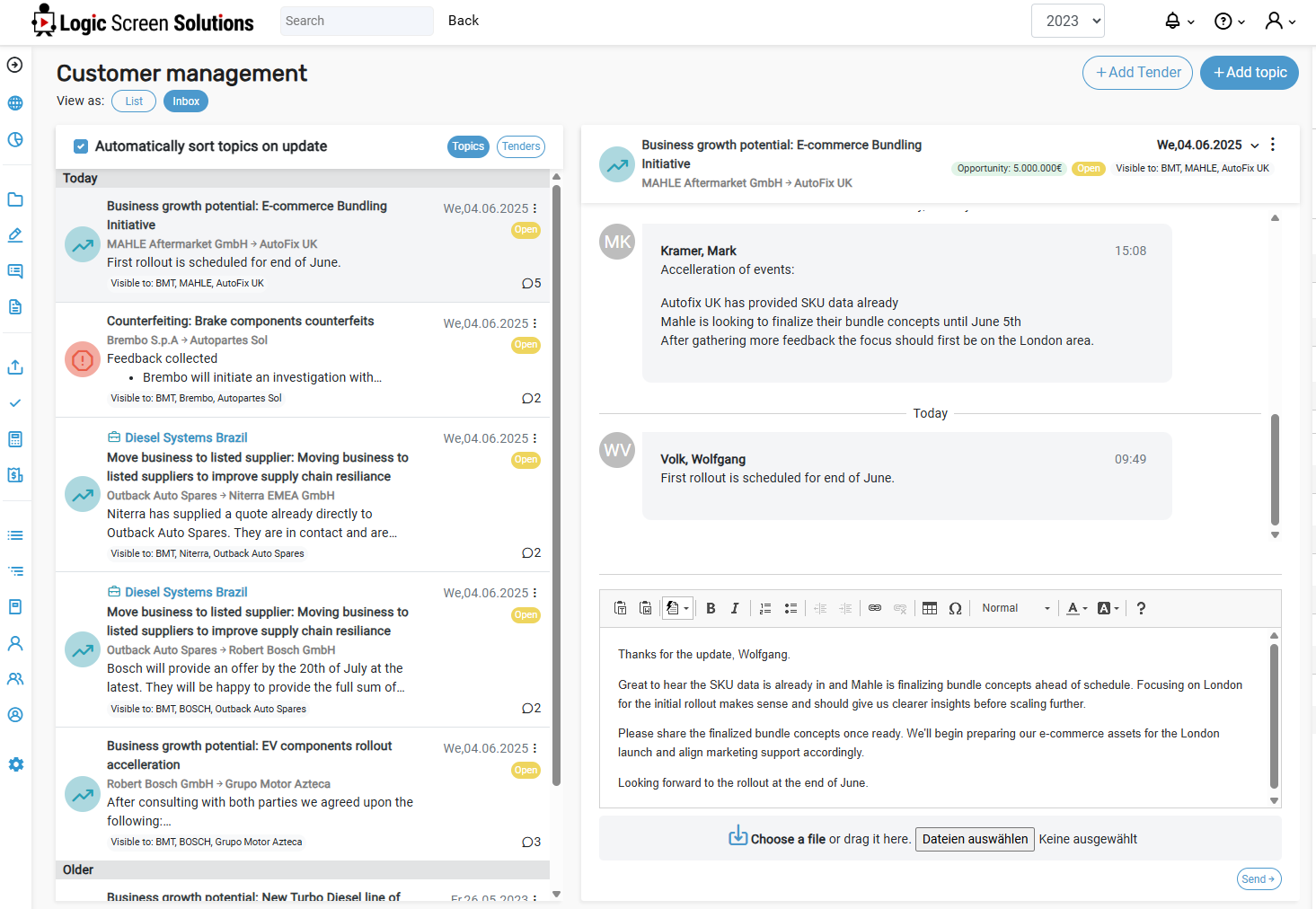The height and width of the screenshot is (909, 1316).
Task: Insert a special character with omega icon
Action: point(955,608)
